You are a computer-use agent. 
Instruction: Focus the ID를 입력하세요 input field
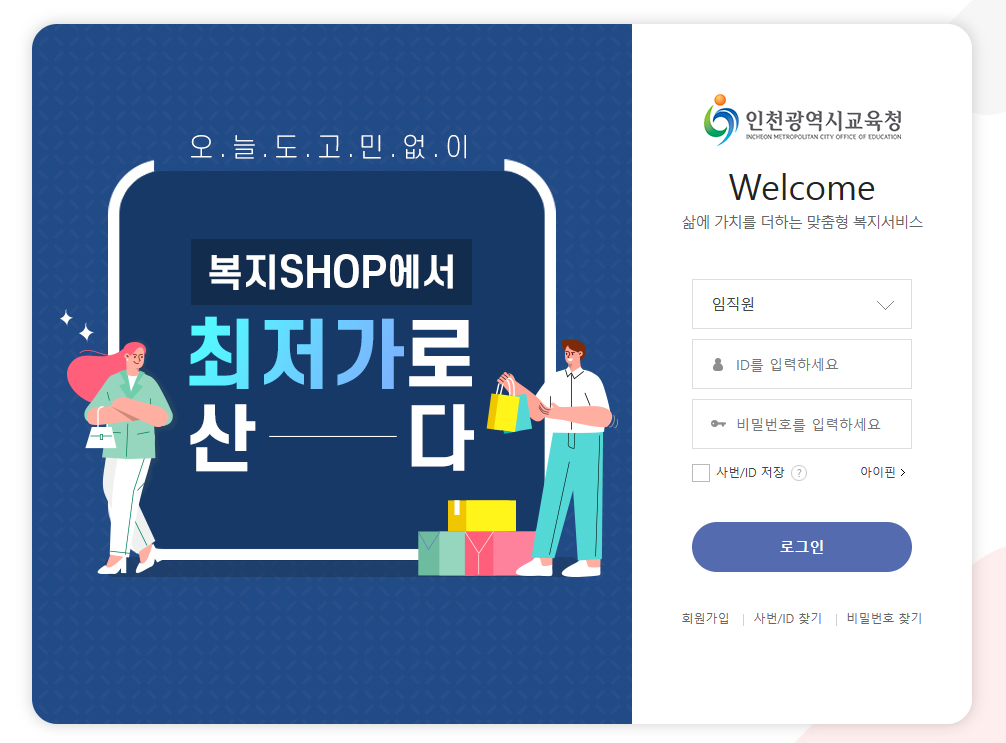pos(801,364)
